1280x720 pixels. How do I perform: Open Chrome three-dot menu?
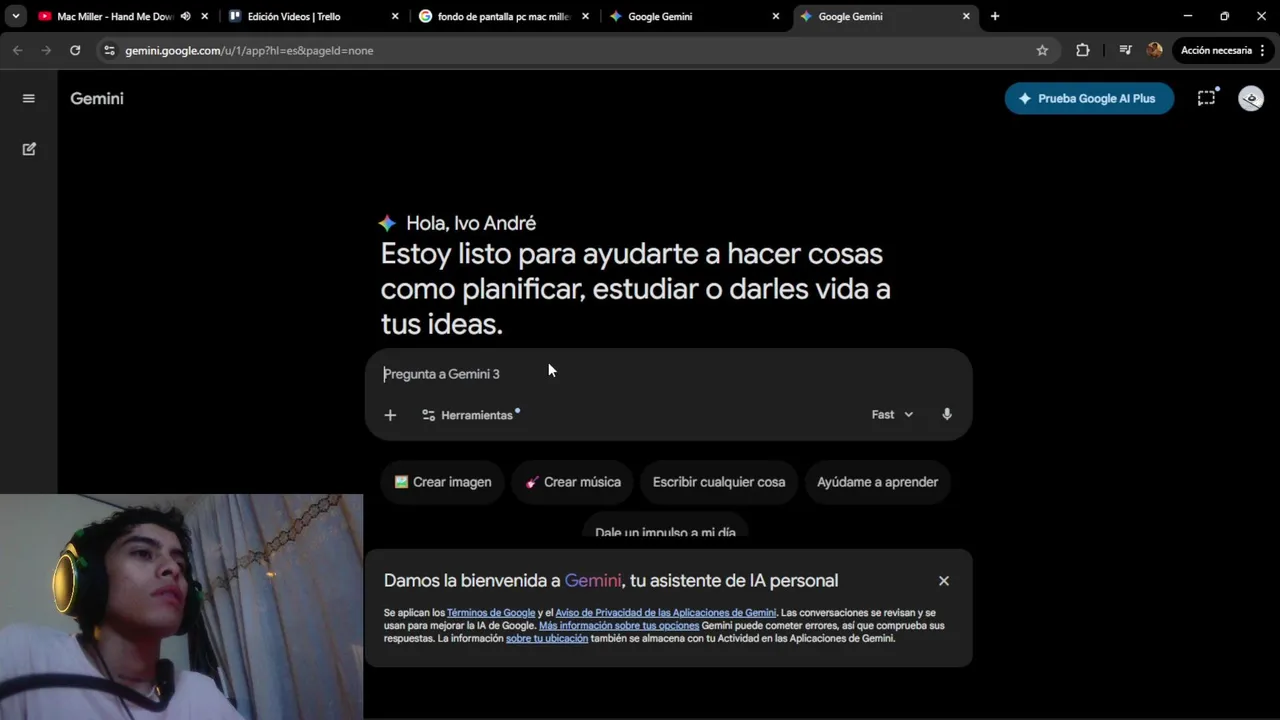point(1264,50)
